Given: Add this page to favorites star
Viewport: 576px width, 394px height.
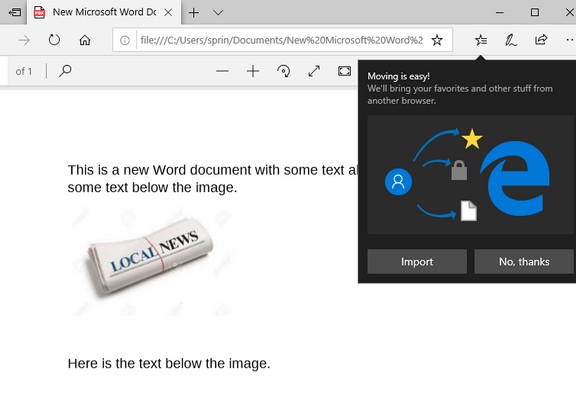Looking at the screenshot, I should pos(437,40).
